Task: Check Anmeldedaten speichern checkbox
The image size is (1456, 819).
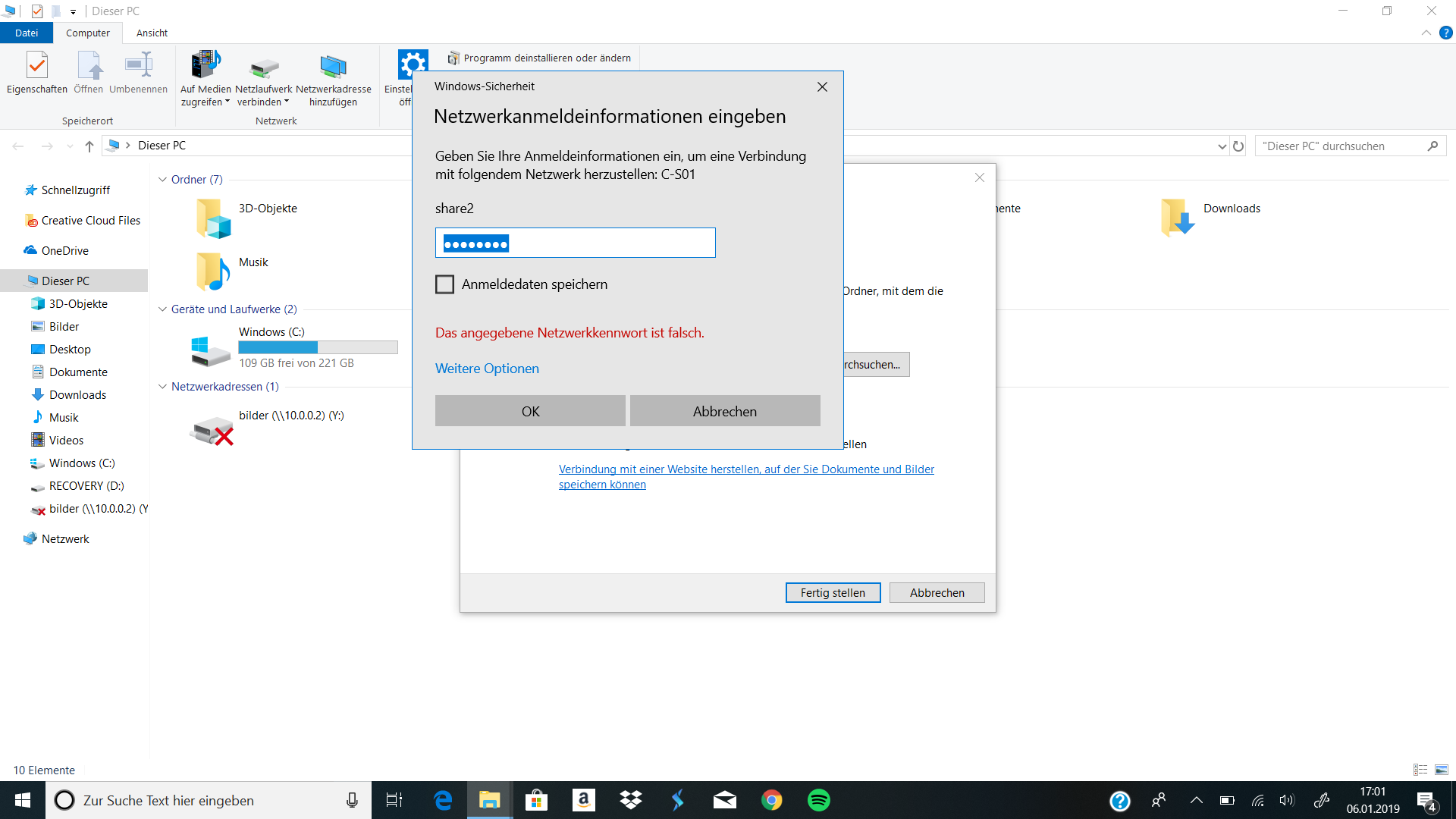Action: tap(445, 284)
